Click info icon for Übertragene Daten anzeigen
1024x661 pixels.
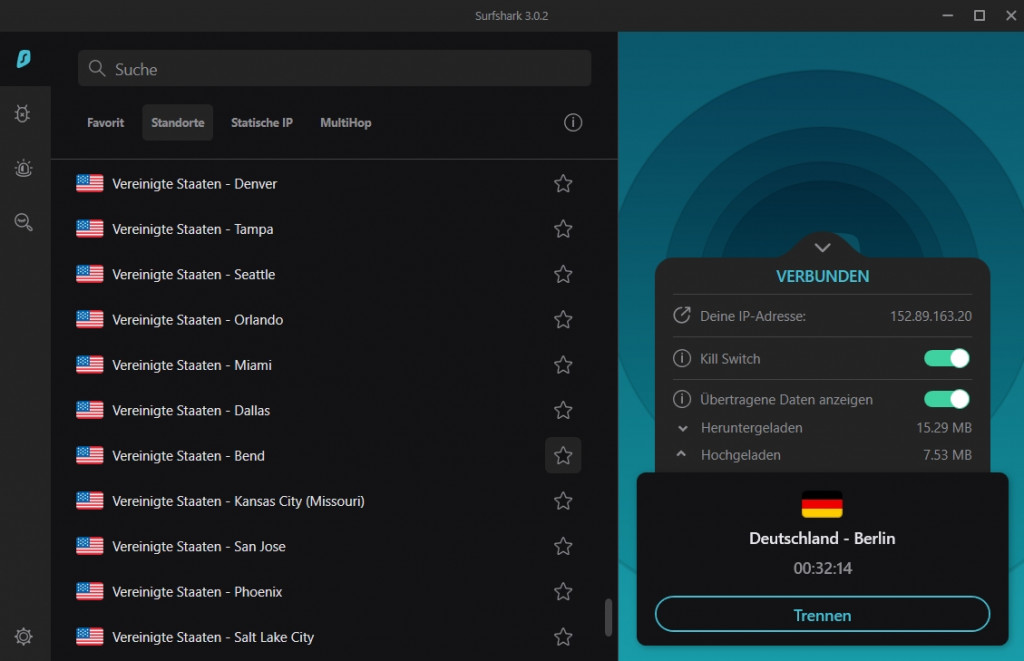click(682, 399)
